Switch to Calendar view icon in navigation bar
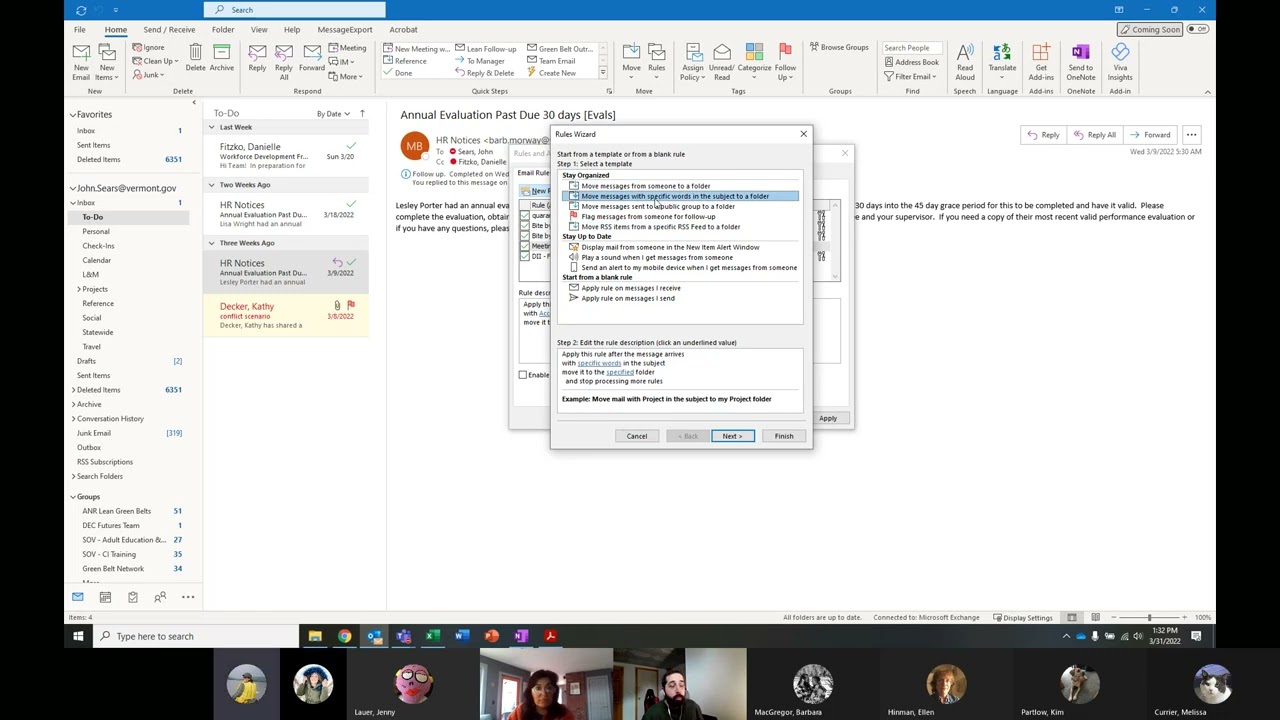 click(105, 597)
